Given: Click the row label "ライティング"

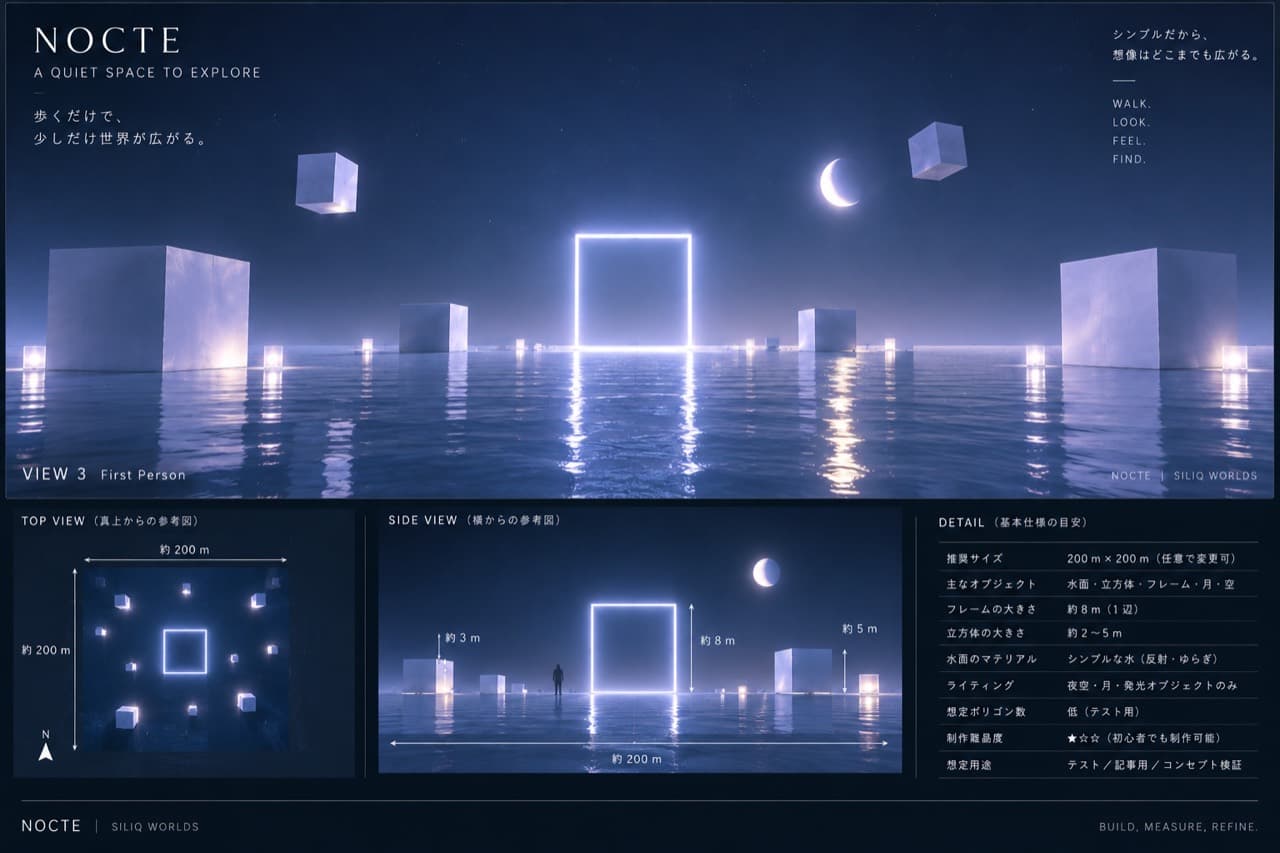Looking at the screenshot, I should (980, 686).
